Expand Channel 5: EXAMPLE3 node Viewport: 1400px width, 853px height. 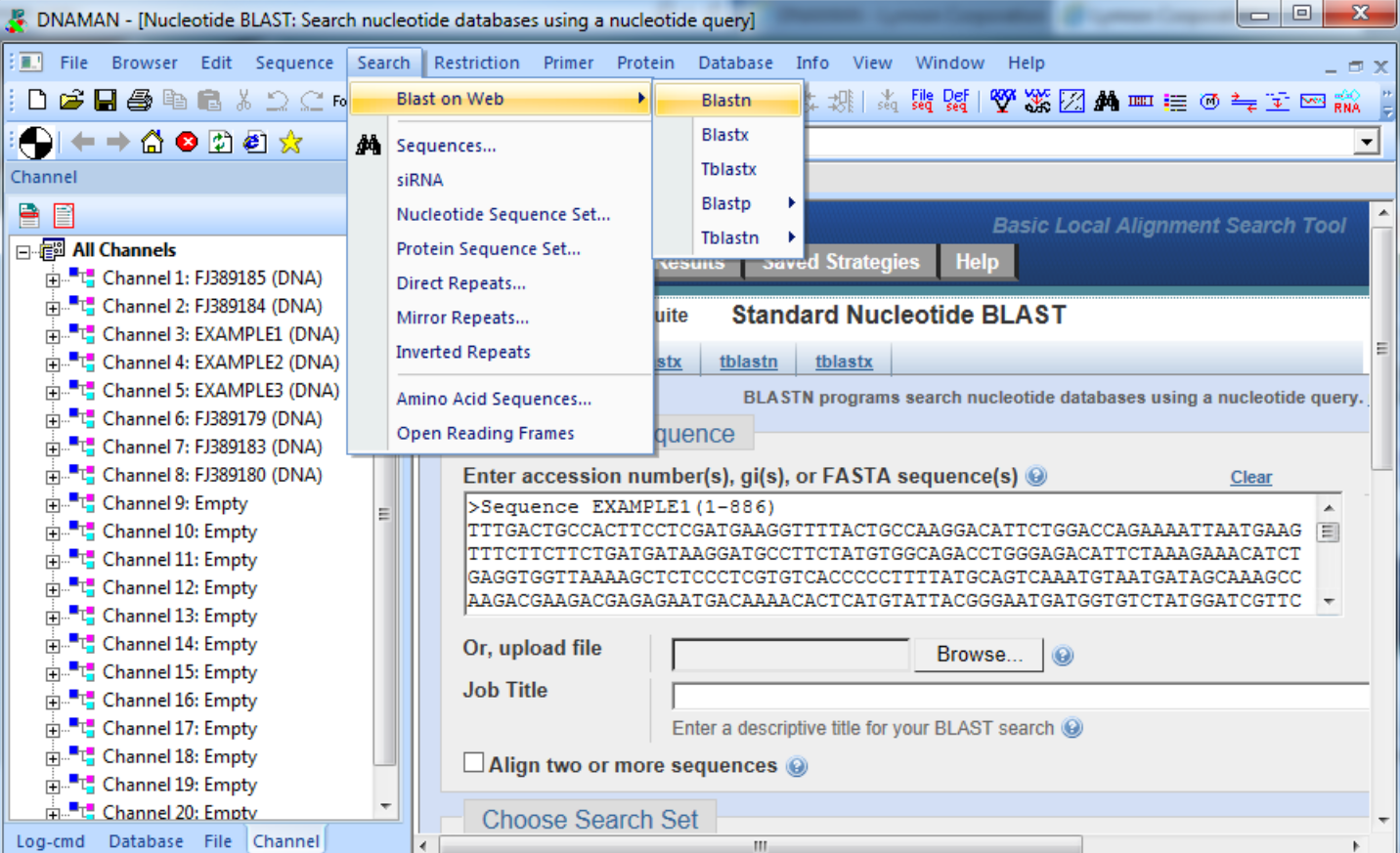[x=53, y=392]
